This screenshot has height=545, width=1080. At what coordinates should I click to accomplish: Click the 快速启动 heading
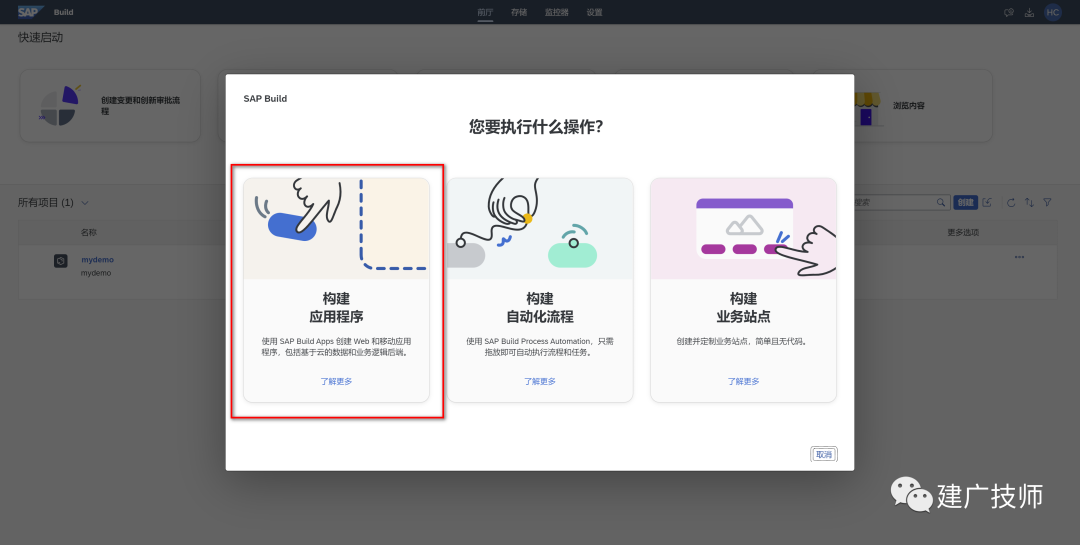[41, 37]
